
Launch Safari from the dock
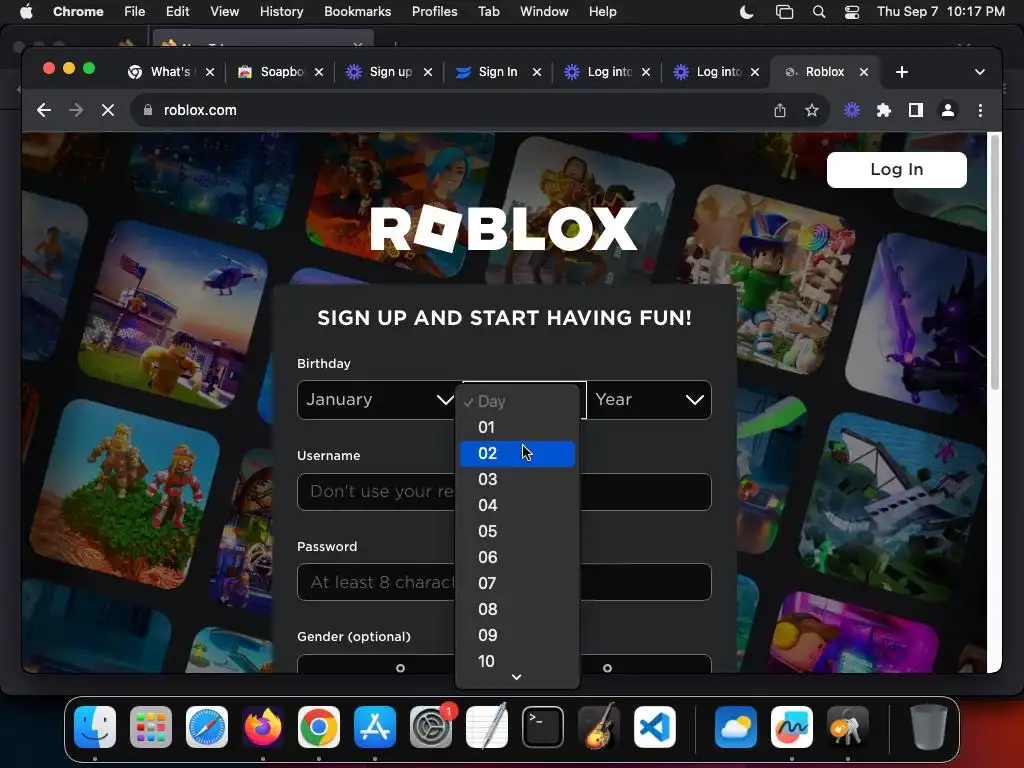(x=207, y=727)
